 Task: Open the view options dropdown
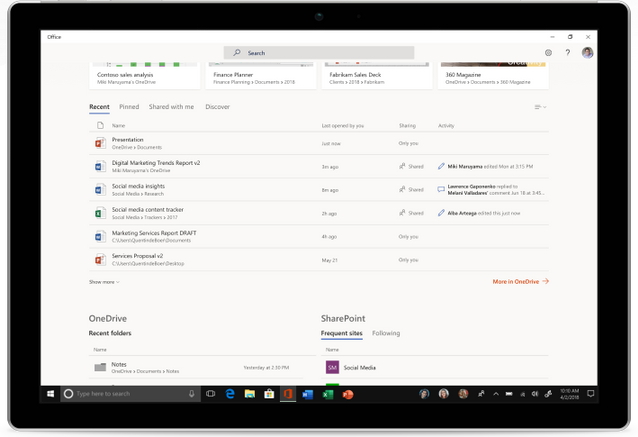pyautogui.click(x=540, y=107)
